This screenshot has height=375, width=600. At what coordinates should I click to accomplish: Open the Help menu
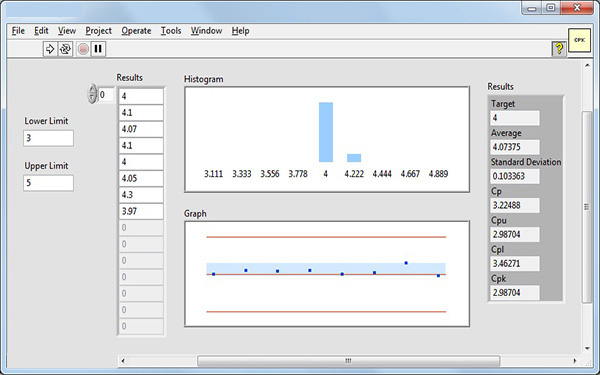pos(240,31)
